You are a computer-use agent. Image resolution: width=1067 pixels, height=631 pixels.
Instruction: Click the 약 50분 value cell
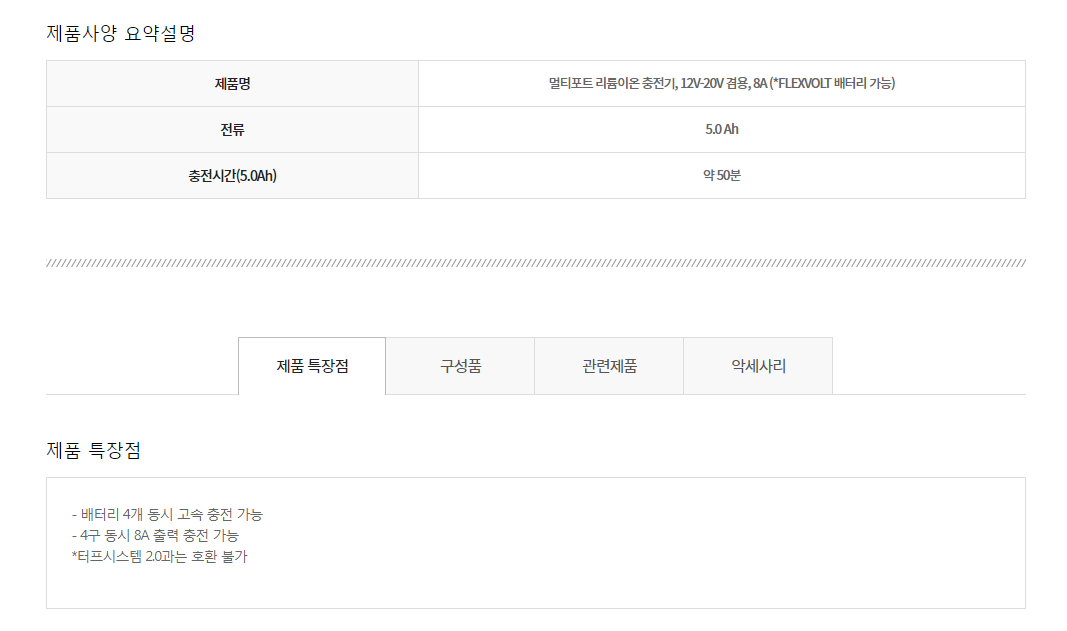tap(722, 176)
